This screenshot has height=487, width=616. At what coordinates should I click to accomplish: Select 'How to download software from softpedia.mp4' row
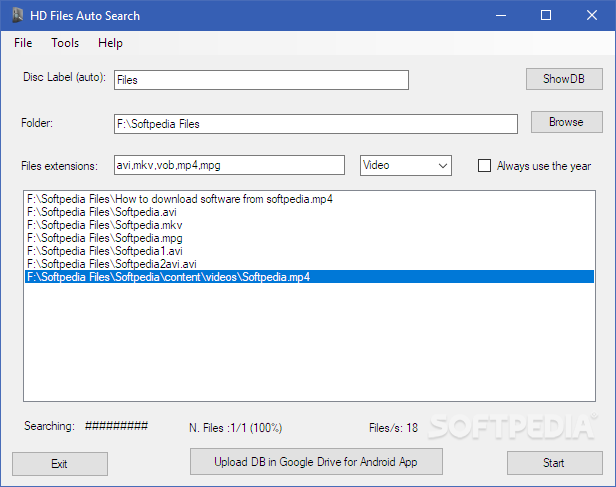pos(309,199)
